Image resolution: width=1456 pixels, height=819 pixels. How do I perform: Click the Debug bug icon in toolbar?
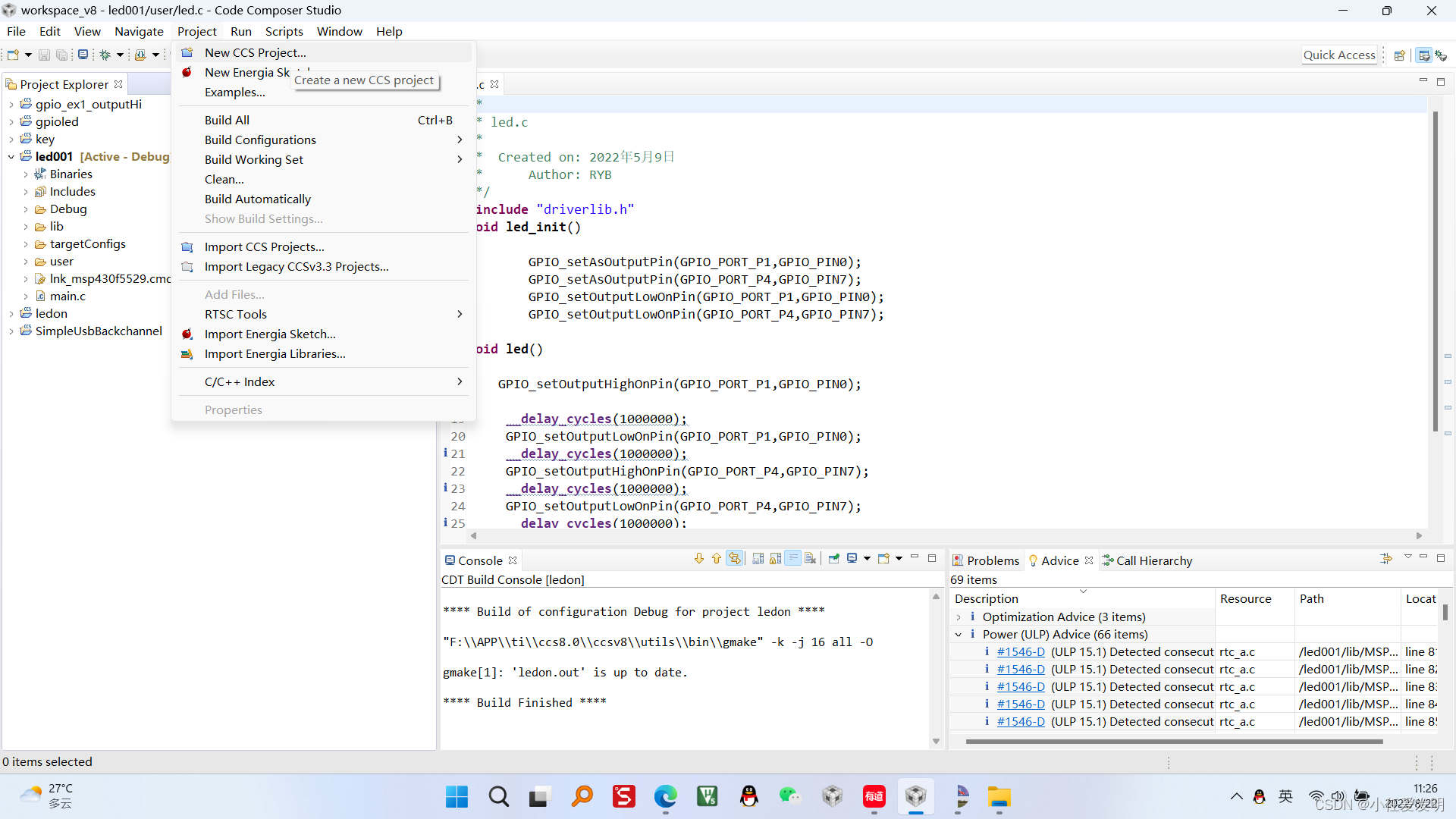(105, 55)
